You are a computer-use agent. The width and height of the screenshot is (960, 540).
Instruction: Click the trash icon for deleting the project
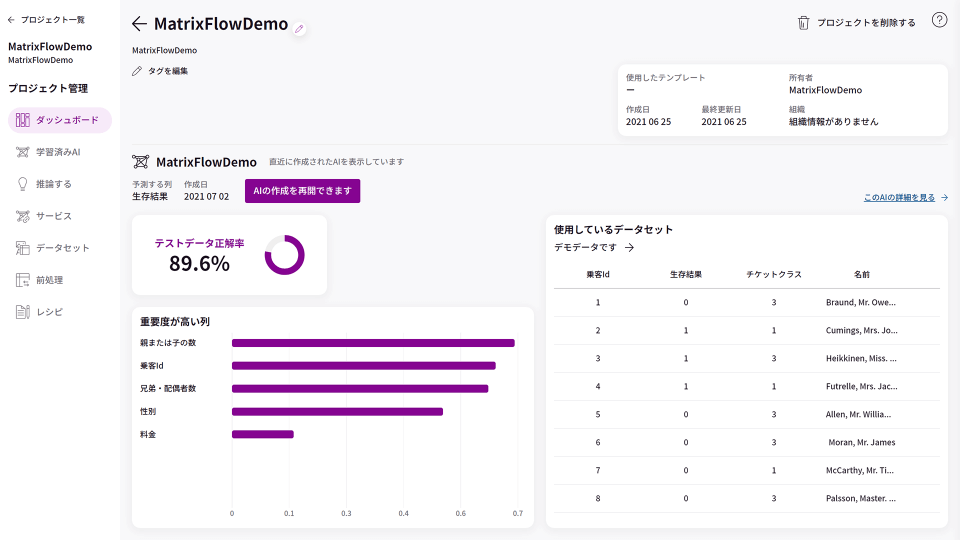tap(803, 23)
